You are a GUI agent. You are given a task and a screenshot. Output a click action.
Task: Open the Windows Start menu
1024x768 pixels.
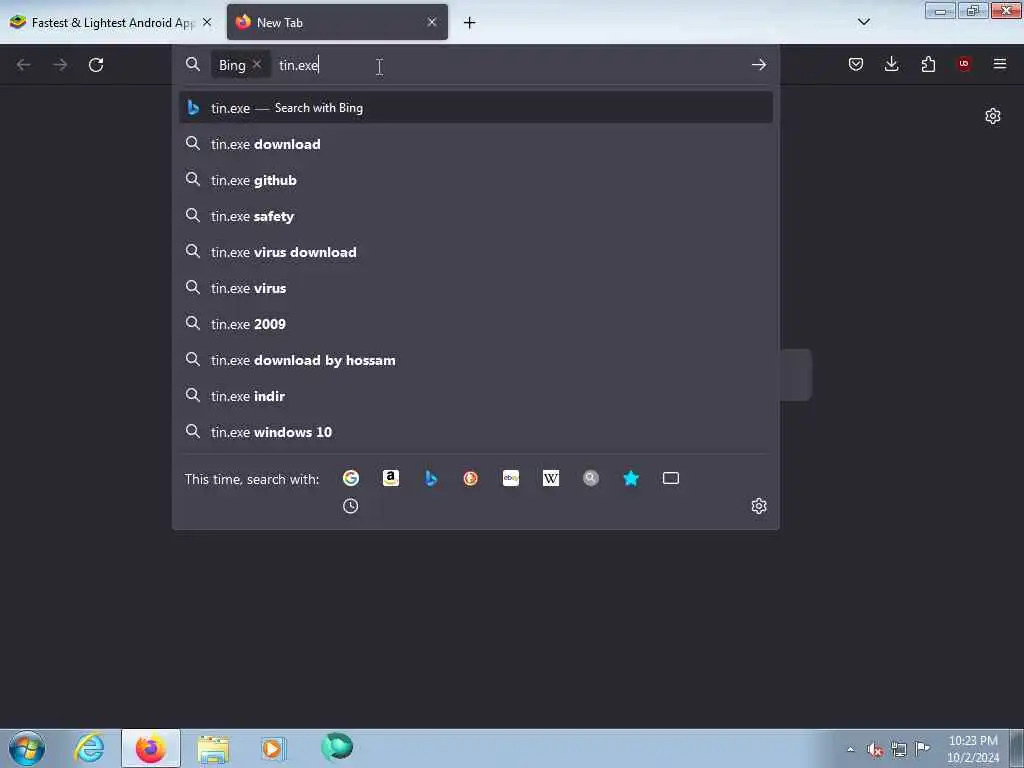(x=27, y=748)
